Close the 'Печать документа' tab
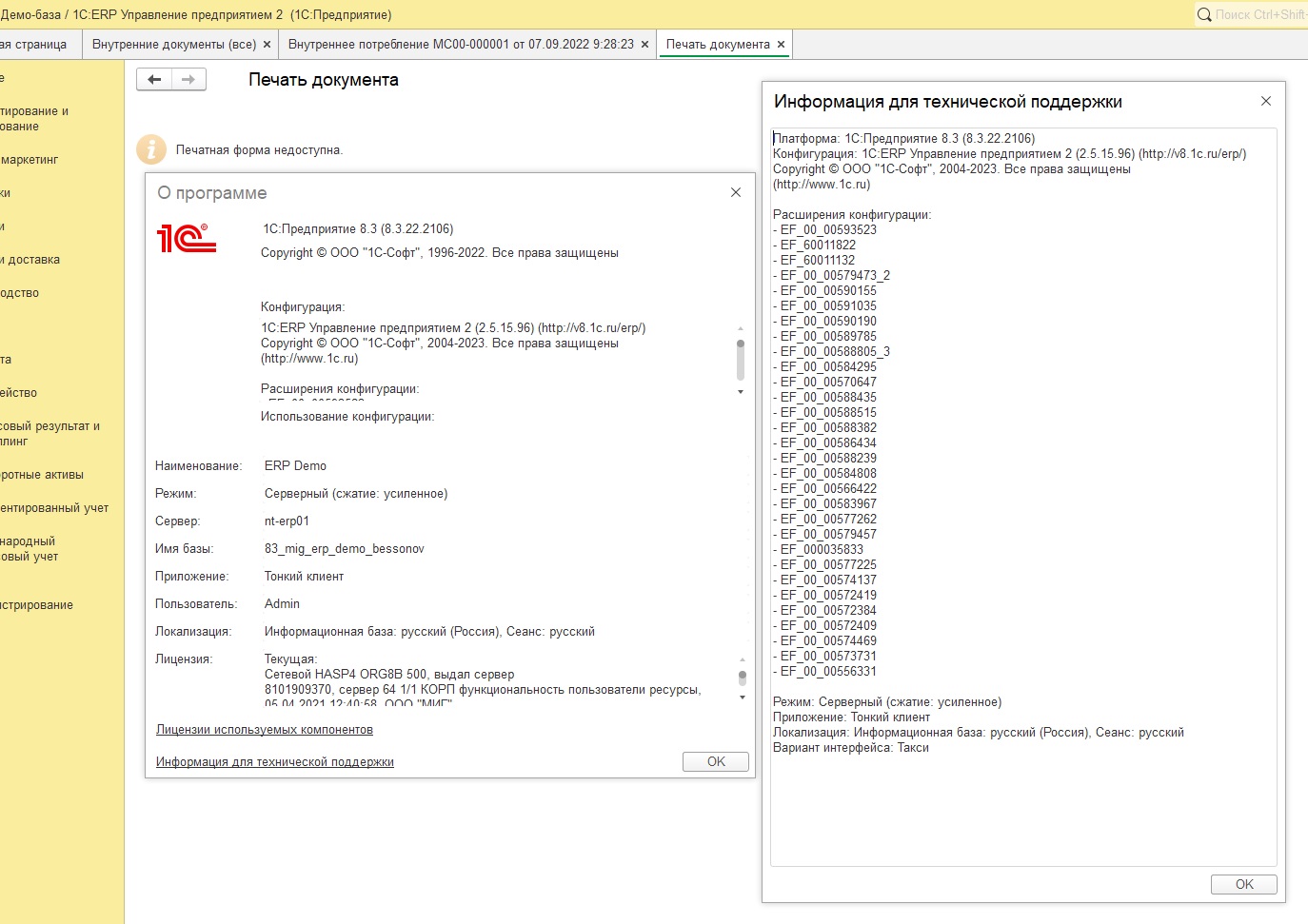This screenshot has height=924, width=1308. 781,45
